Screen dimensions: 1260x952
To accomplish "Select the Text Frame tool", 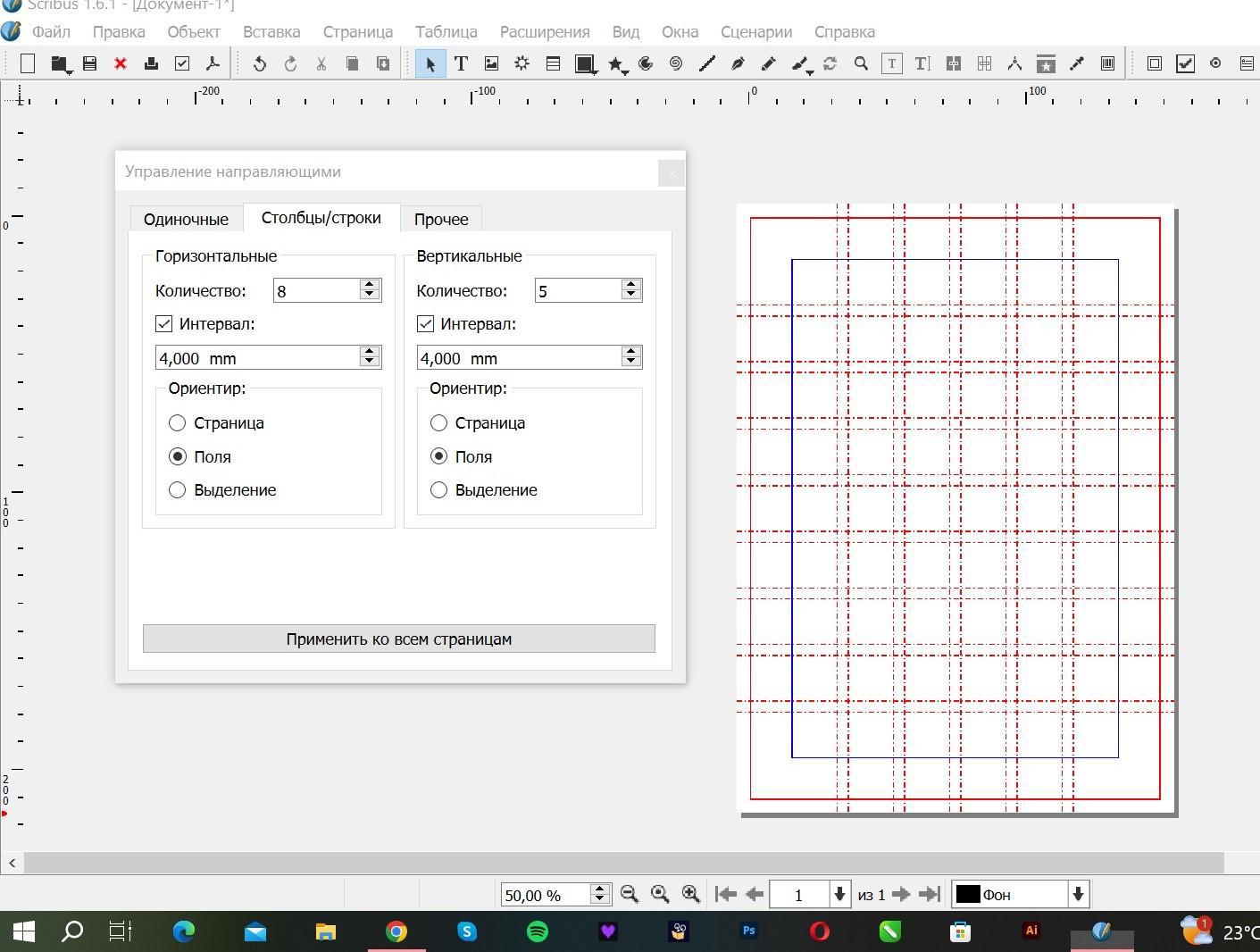I will 461,63.
